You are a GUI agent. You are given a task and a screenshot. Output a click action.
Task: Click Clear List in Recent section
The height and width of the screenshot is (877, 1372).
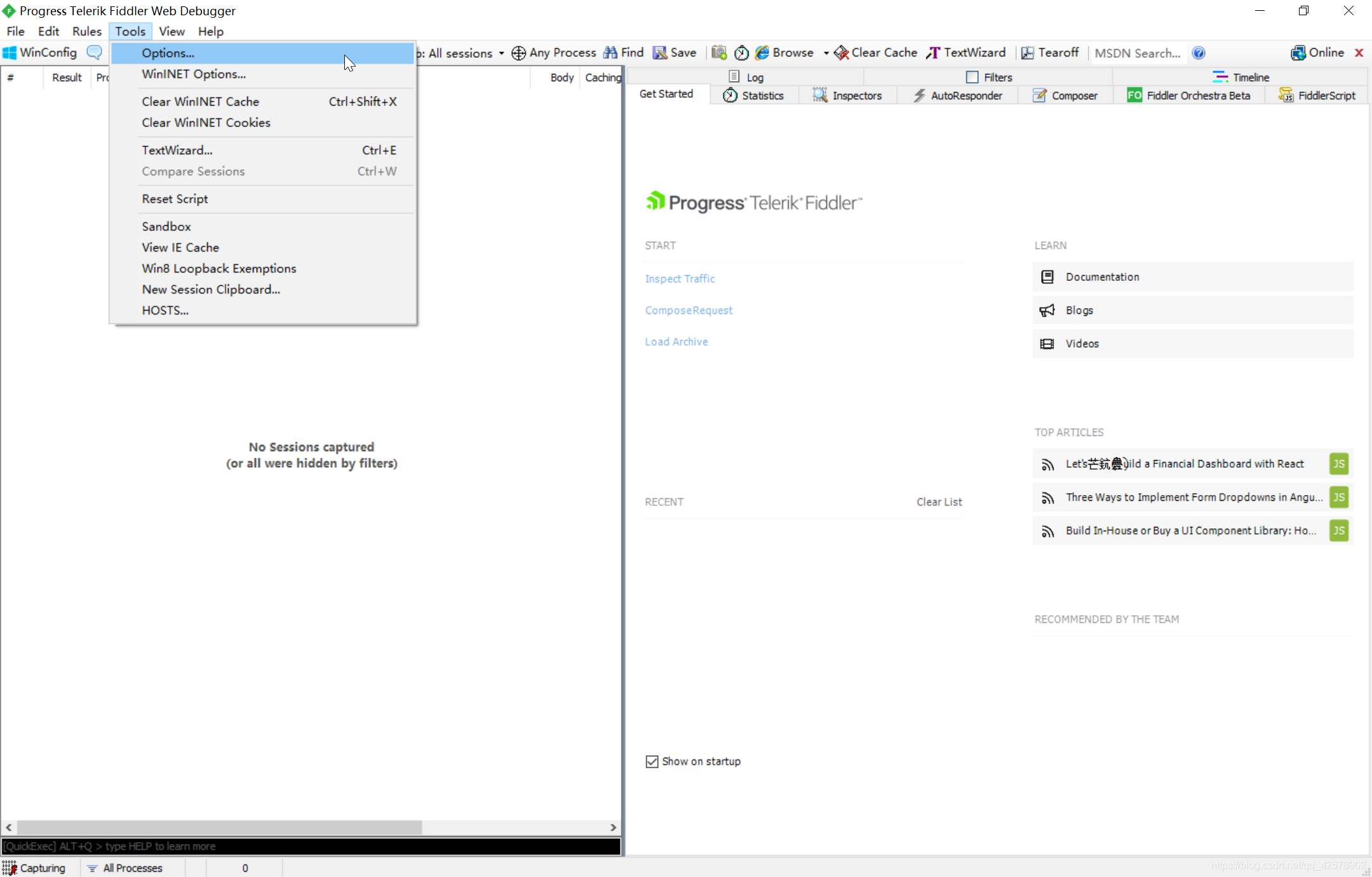pyautogui.click(x=939, y=501)
